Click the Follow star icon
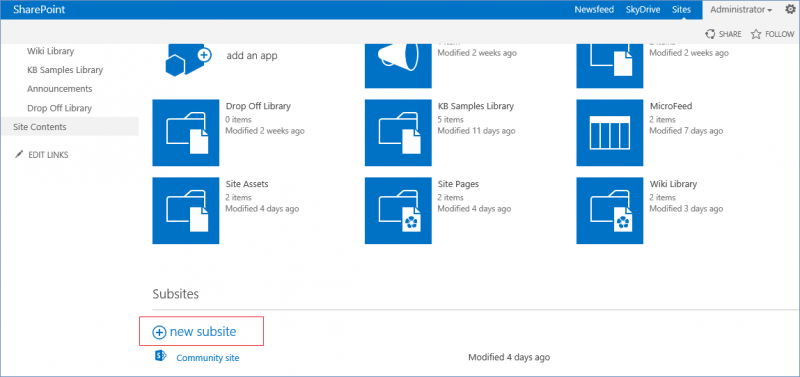This screenshot has width=800, height=377. tap(756, 34)
